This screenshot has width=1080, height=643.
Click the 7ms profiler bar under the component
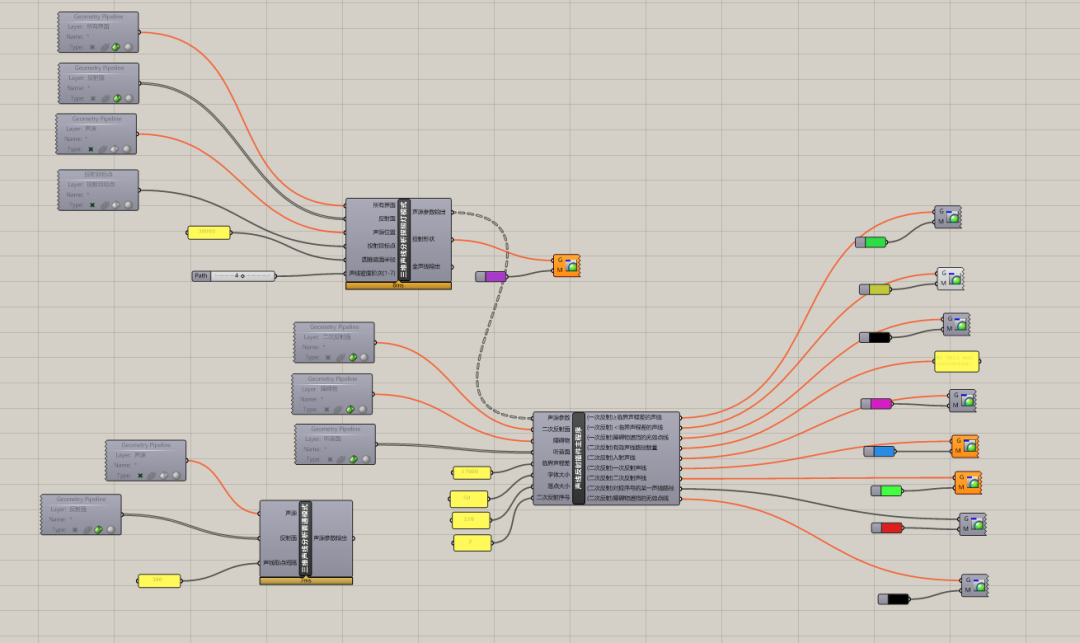click(306, 581)
